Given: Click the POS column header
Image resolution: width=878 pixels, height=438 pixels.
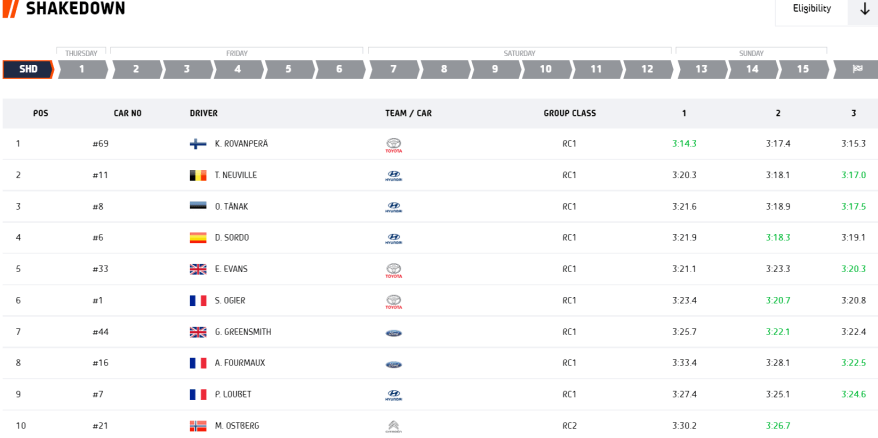Looking at the screenshot, I should (40, 114).
